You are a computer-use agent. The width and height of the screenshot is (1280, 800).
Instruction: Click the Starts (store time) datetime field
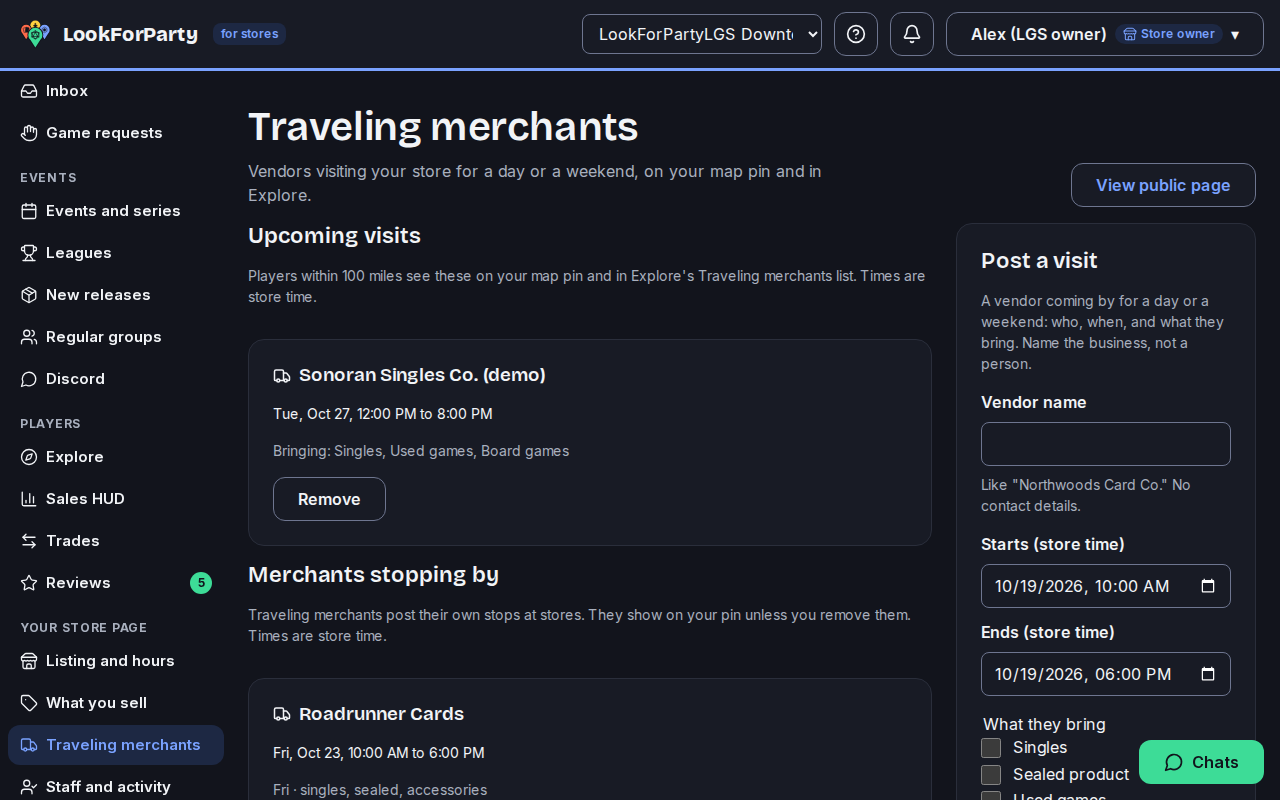point(1106,586)
